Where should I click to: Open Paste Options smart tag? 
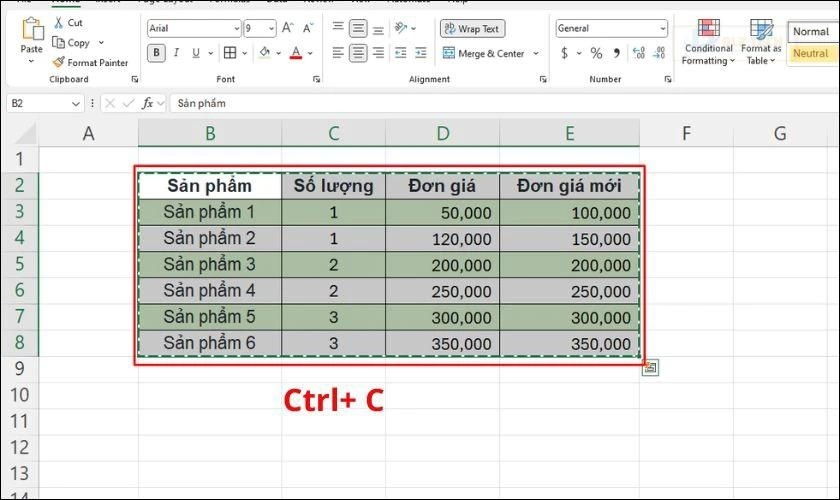(x=650, y=368)
